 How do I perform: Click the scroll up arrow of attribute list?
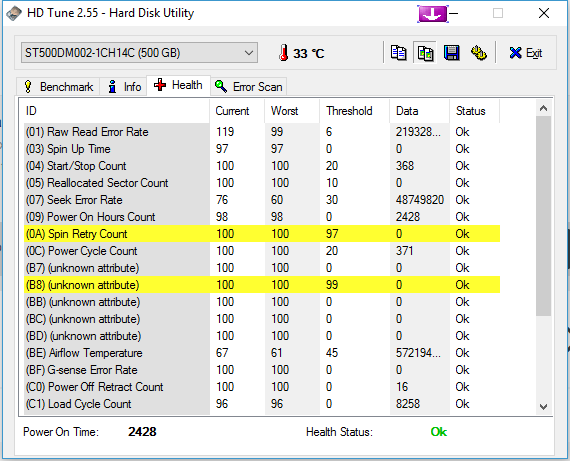coord(543,108)
